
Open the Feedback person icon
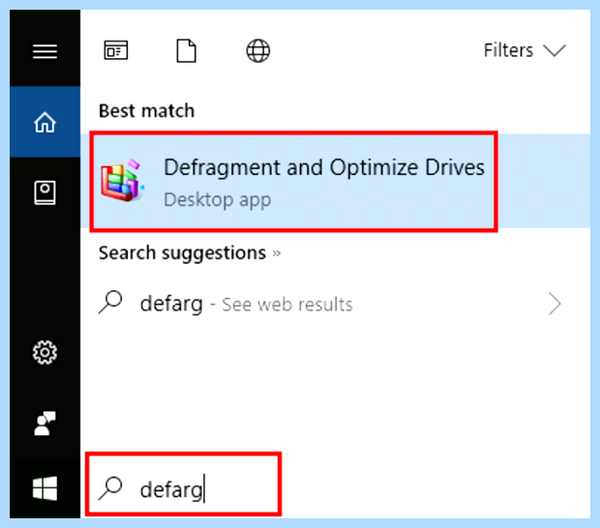coord(45,423)
